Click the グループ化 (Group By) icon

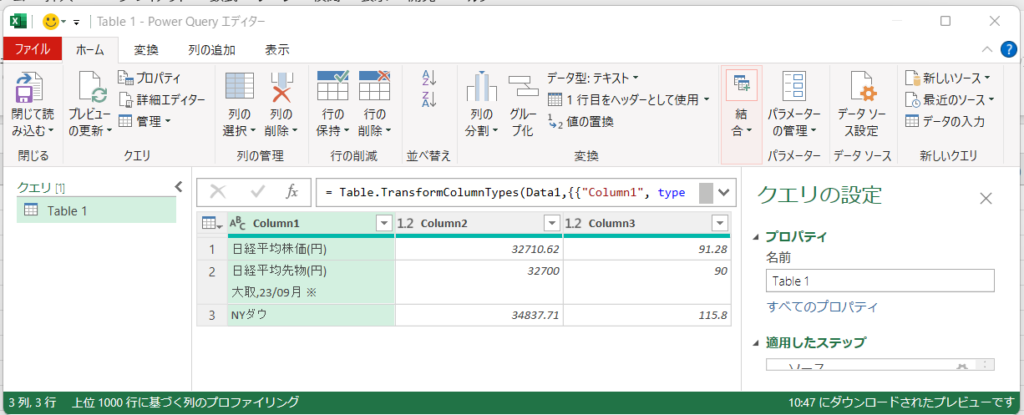522,87
